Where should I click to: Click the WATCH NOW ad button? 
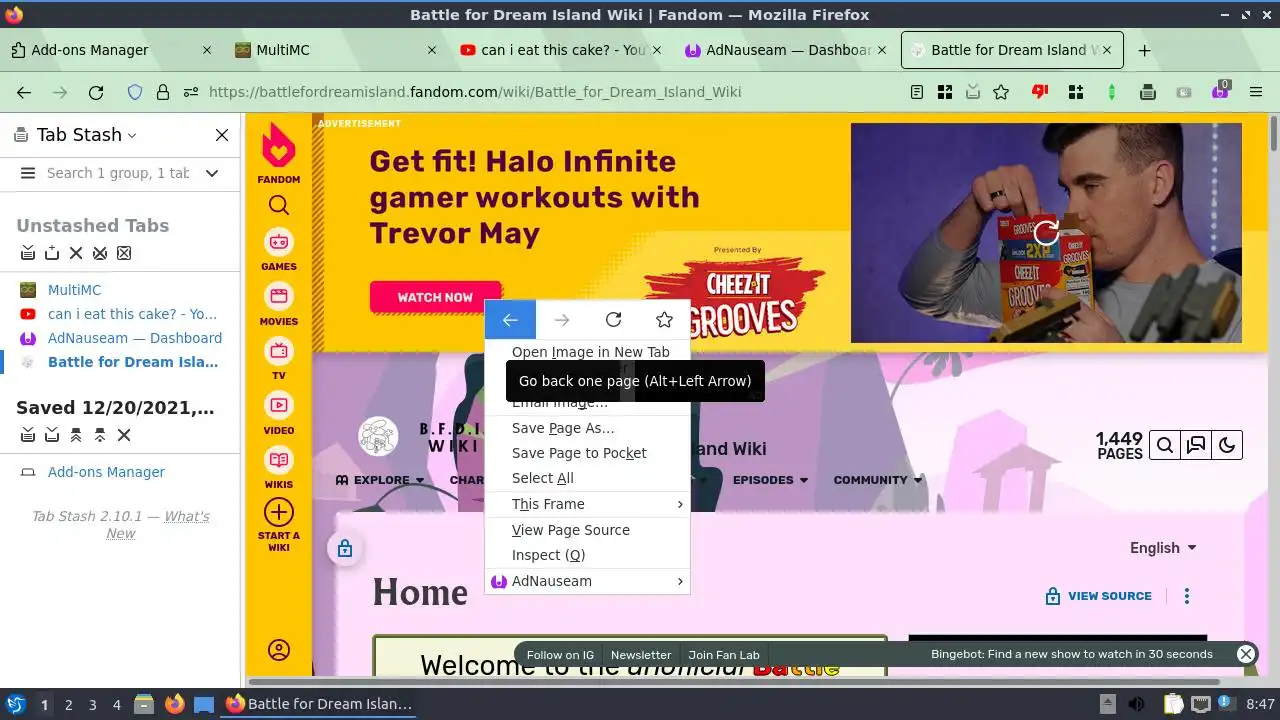pos(435,297)
